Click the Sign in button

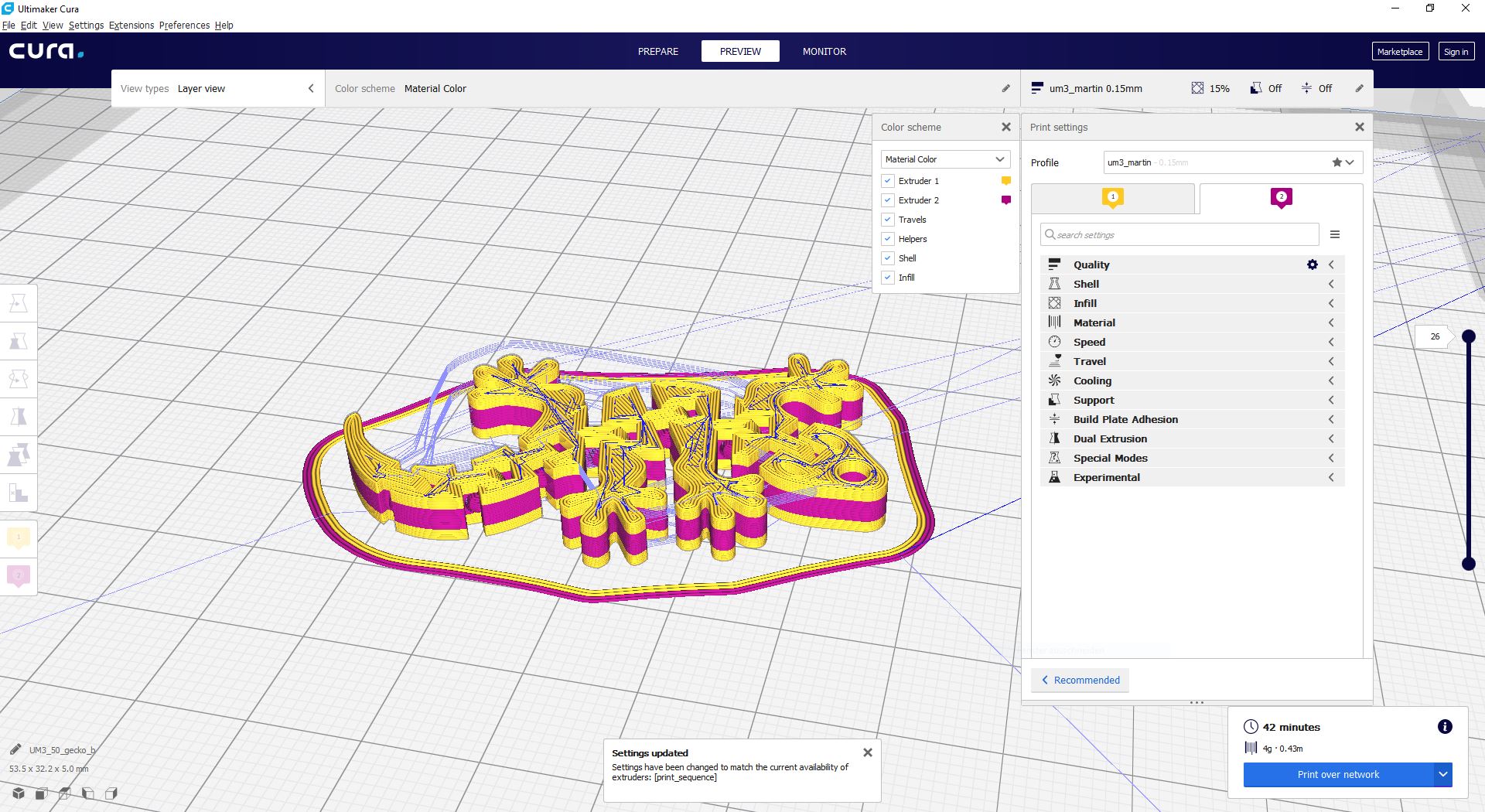click(1456, 51)
